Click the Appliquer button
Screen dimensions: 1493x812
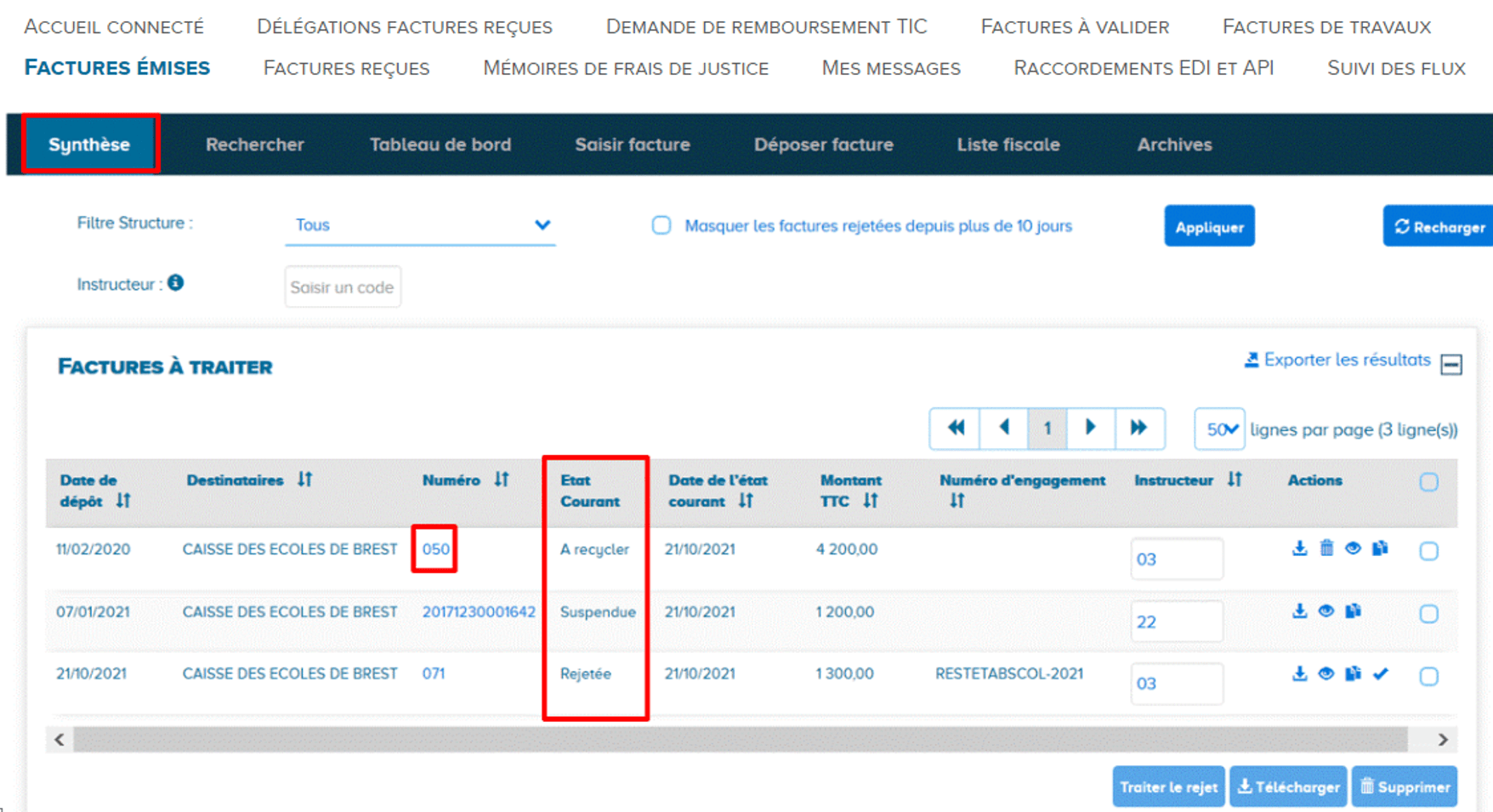(1209, 227)
